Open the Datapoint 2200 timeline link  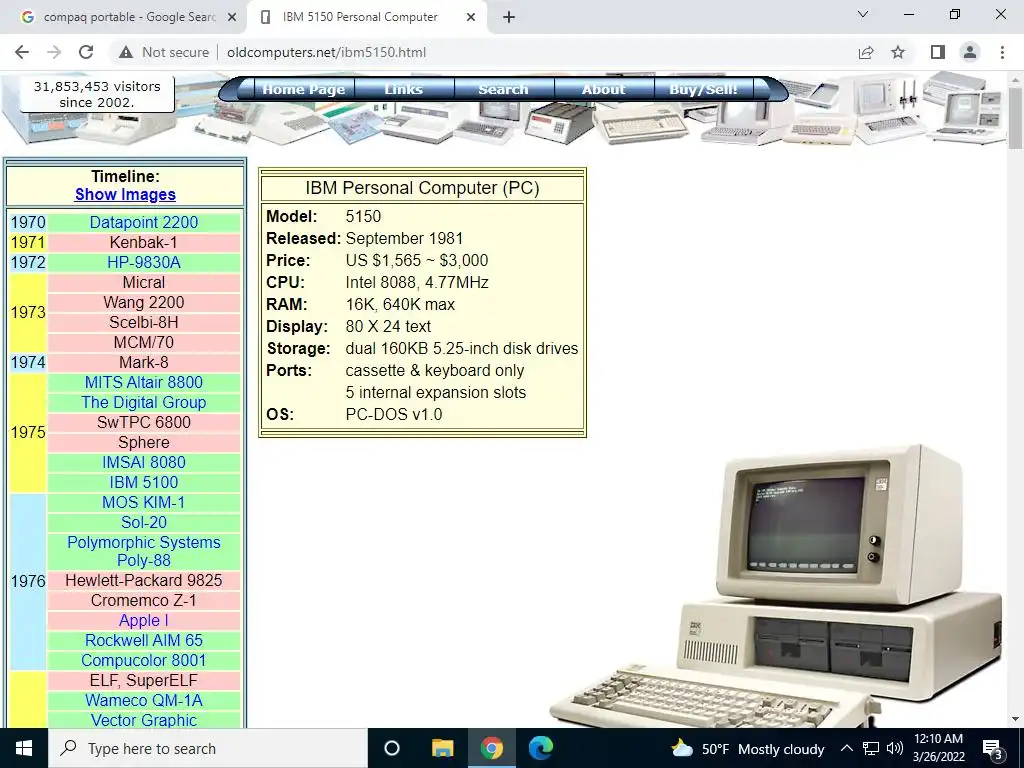(x=144, y=223)
